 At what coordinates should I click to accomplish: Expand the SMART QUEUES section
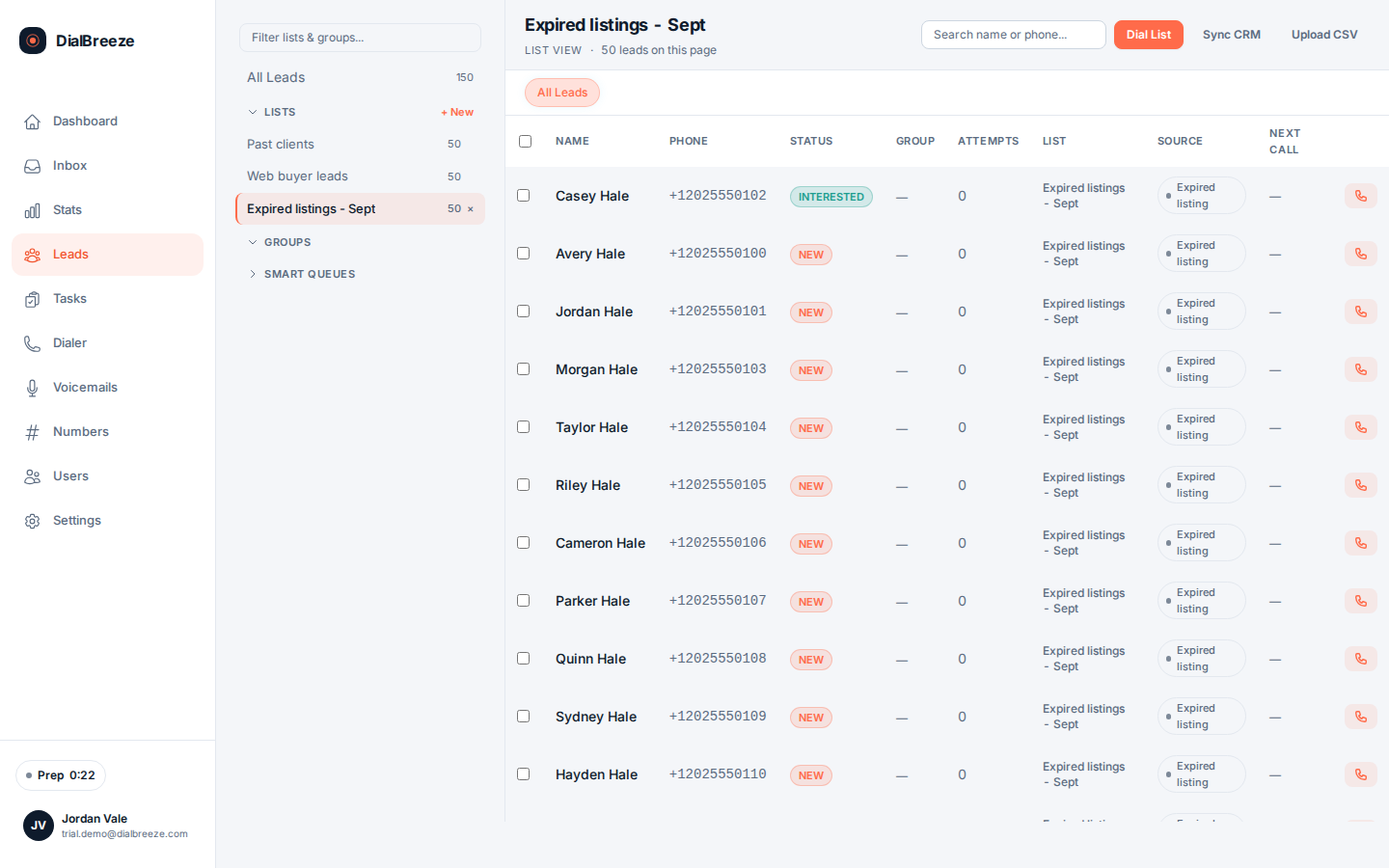pyautogui.click(x=301, y=274)
